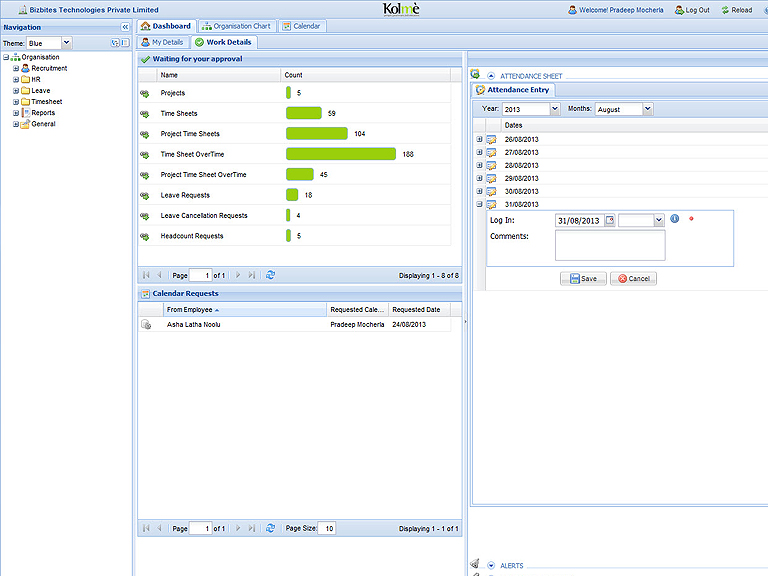Viewport: 768px width, 576px height.
Task: Click the approval icon beside Time Sheets
Action: (144, 114)
